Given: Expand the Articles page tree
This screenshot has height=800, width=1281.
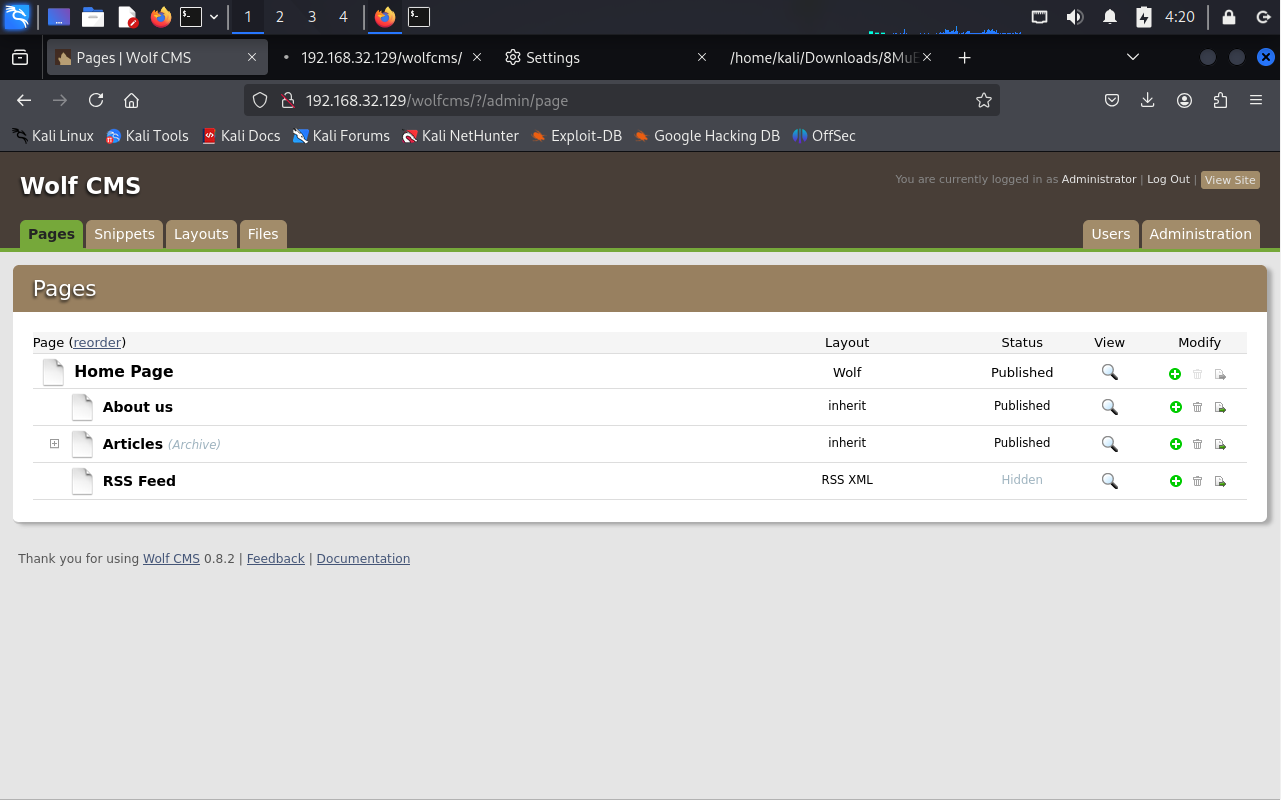Looking at the screenshot, I should (x=55, y=444).
